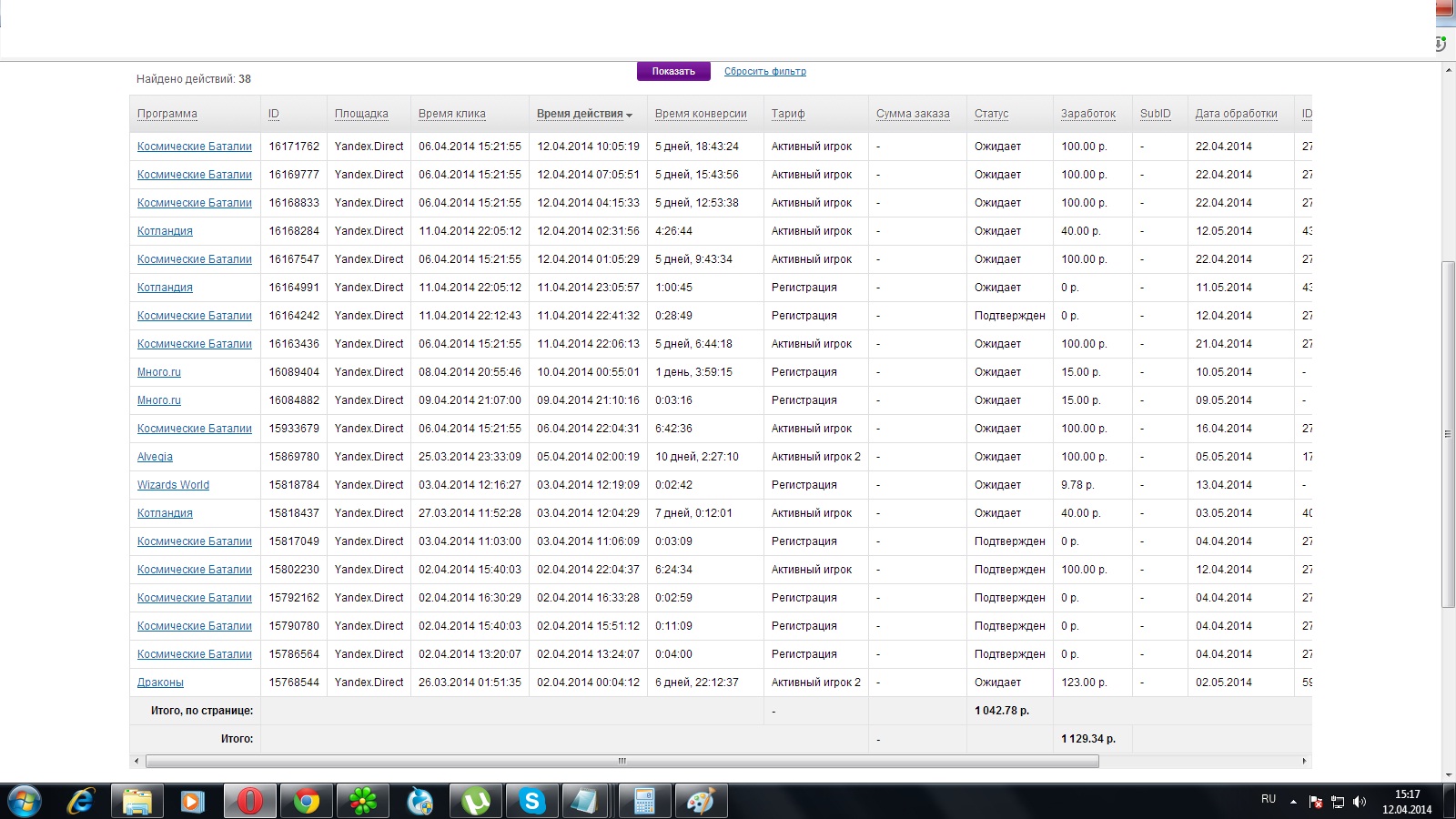Sort by the first ID column header
Viewport: 1456px width, 819px height.
(x=274, y=114)
